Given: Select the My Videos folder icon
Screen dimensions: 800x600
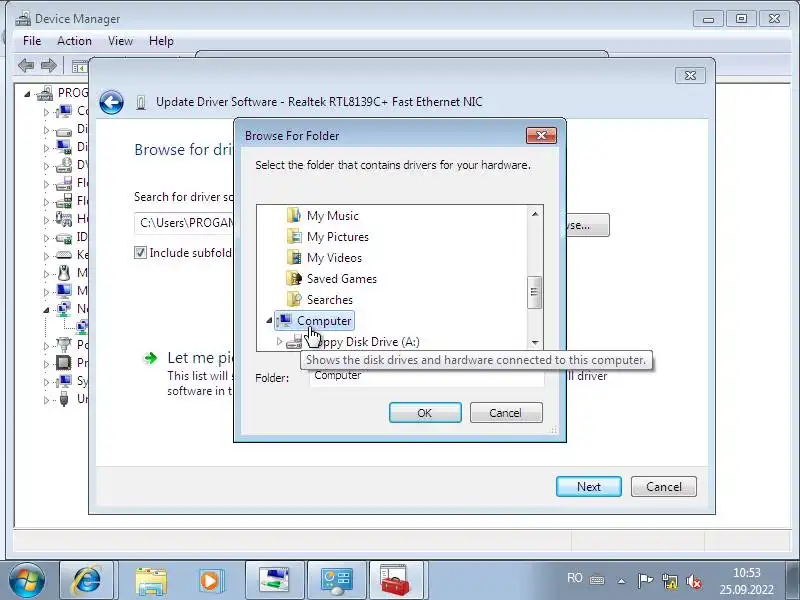Looking at the screenshot, I should point(294,257).
